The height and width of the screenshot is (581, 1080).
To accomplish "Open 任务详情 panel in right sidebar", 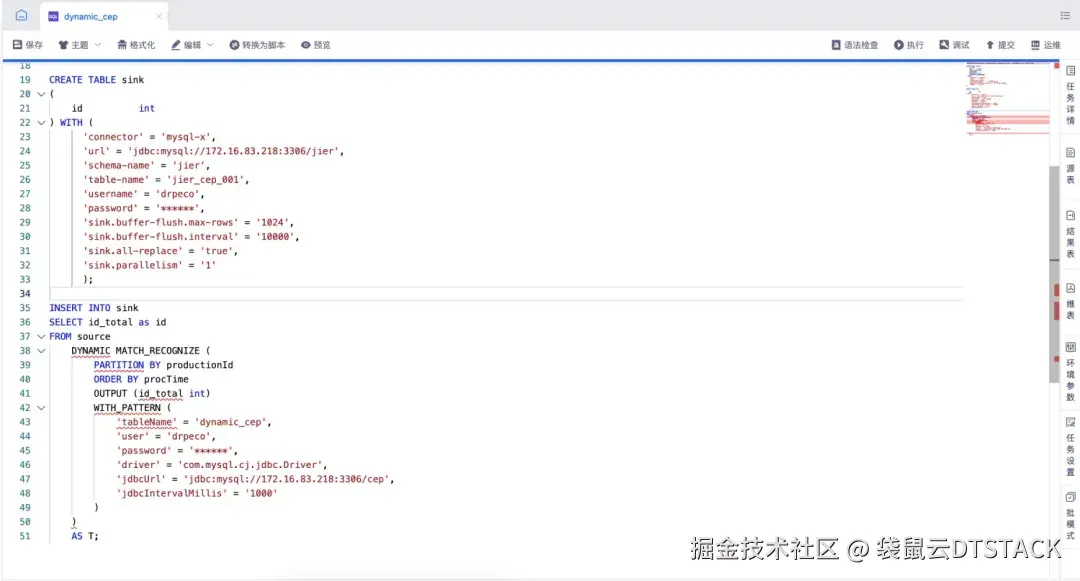I will click(x=1068, y=95).
